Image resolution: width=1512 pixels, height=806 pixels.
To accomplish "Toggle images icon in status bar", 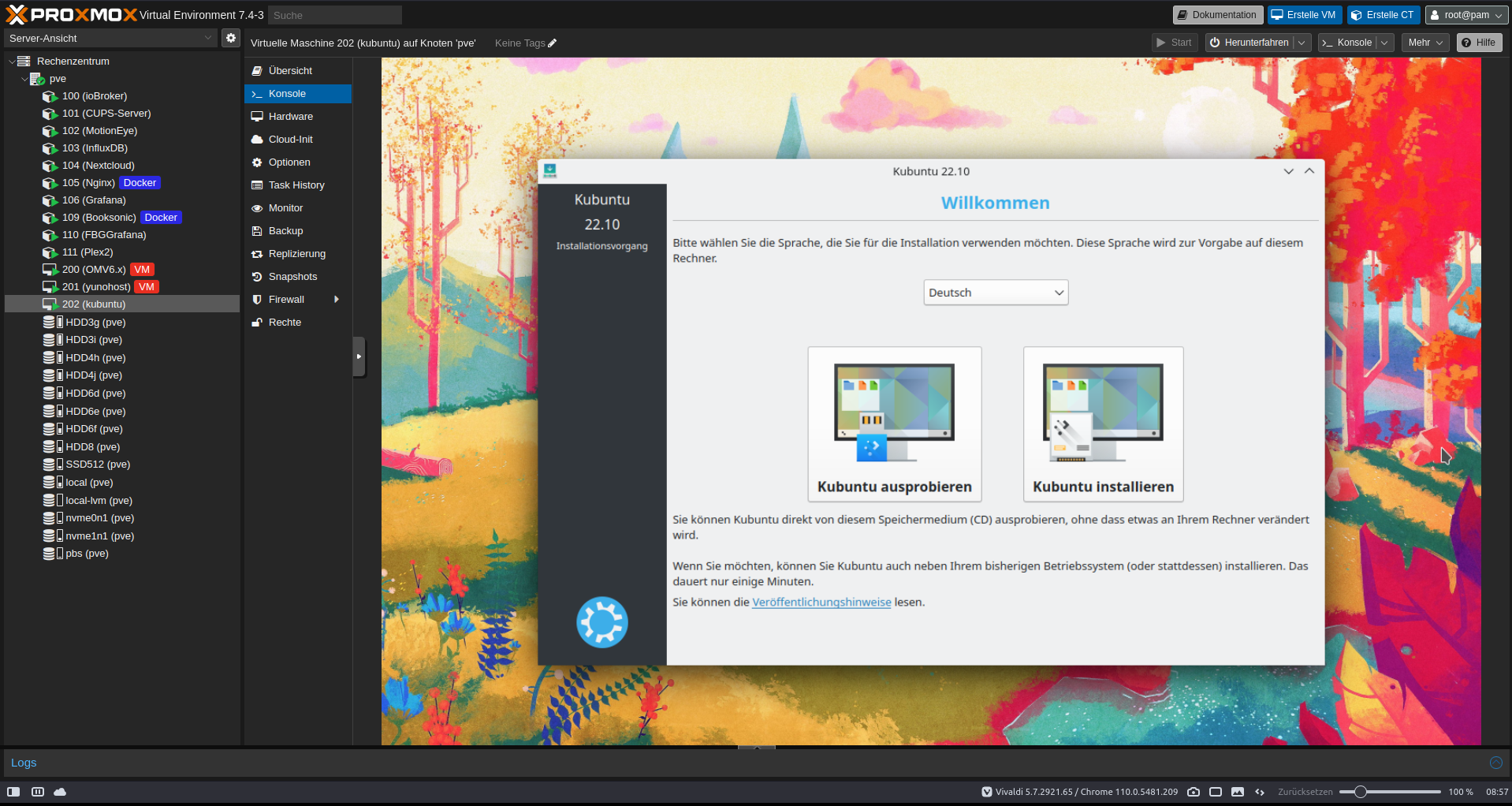I will pyautogui.click(x=1238, y=792).
